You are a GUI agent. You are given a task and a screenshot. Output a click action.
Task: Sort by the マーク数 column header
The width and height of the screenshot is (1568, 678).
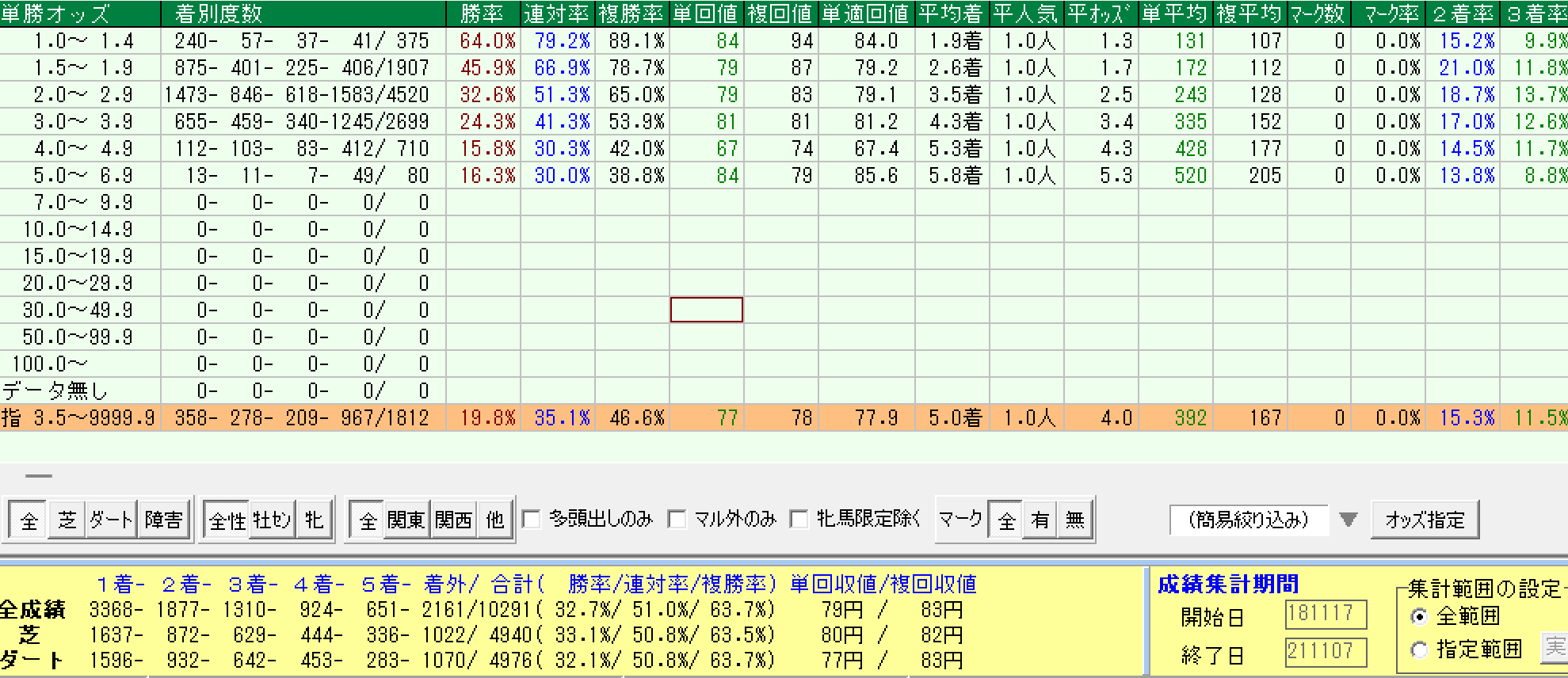(x=1318, y=13)
